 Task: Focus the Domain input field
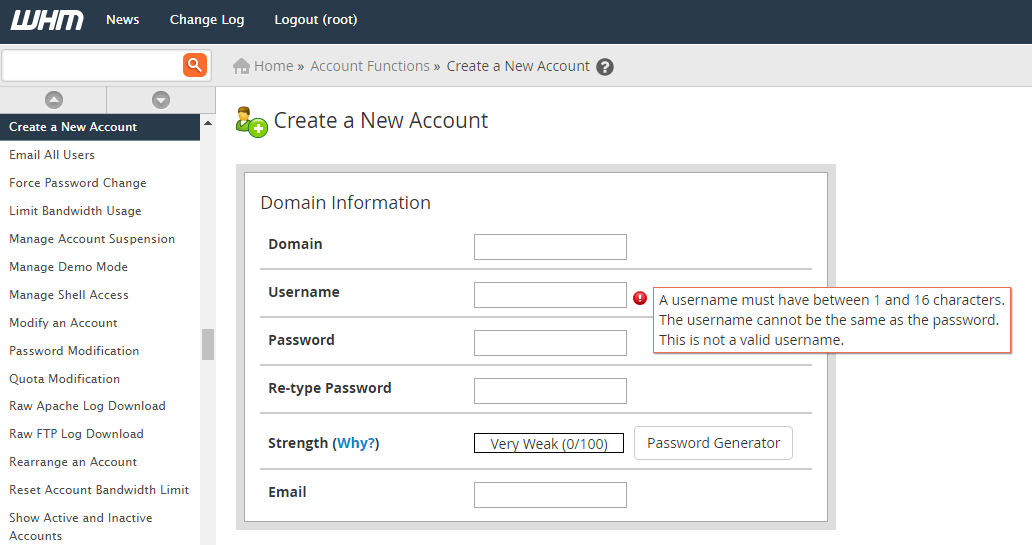(550, 247)
